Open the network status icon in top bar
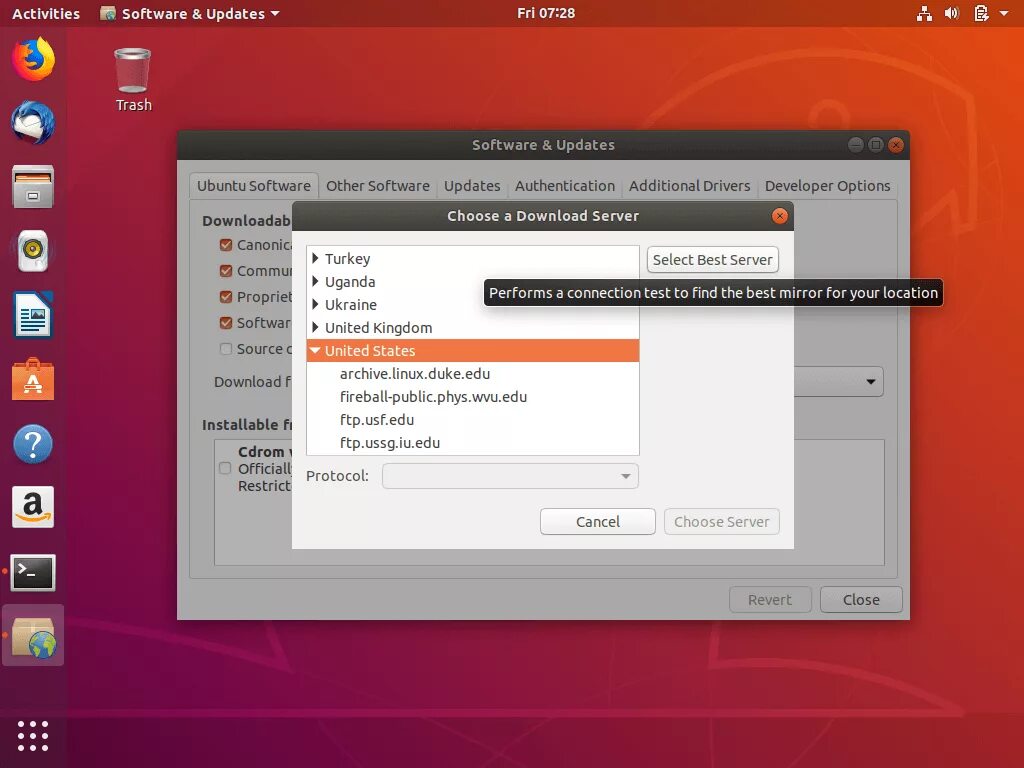Screen dimensions: 1024x768 [924, 13]
